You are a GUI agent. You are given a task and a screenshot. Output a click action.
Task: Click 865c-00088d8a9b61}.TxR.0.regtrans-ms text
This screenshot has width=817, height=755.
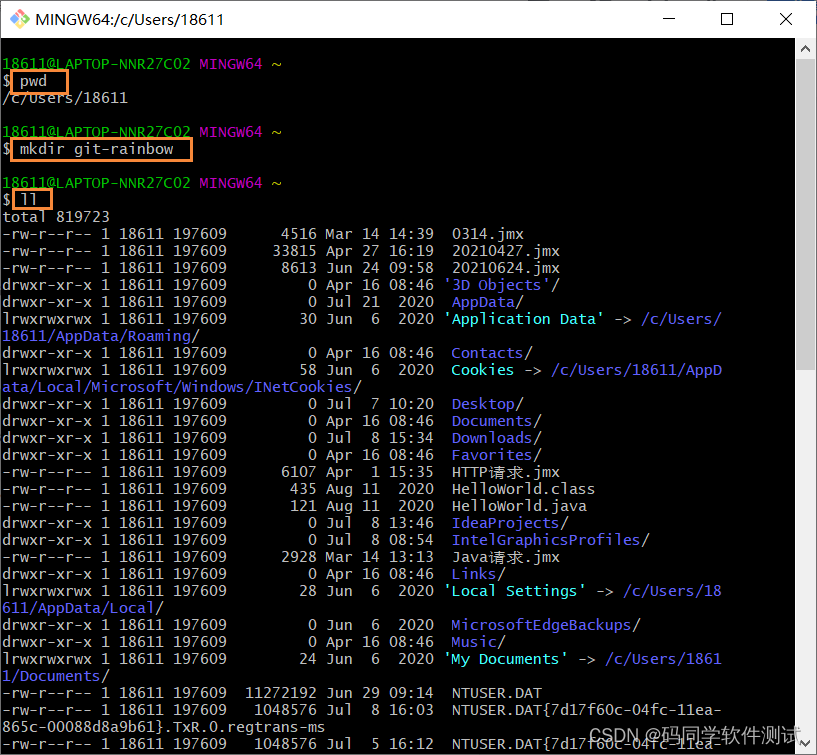164,727
